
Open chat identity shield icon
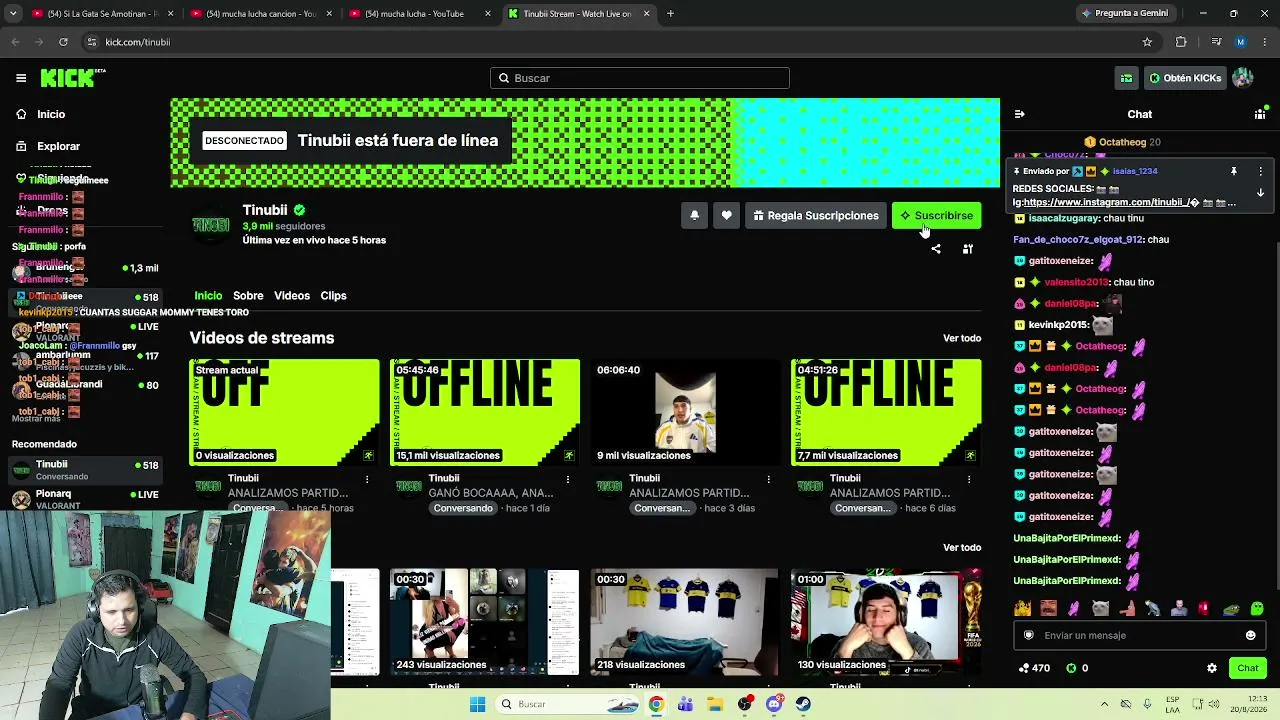[1029, 635]
